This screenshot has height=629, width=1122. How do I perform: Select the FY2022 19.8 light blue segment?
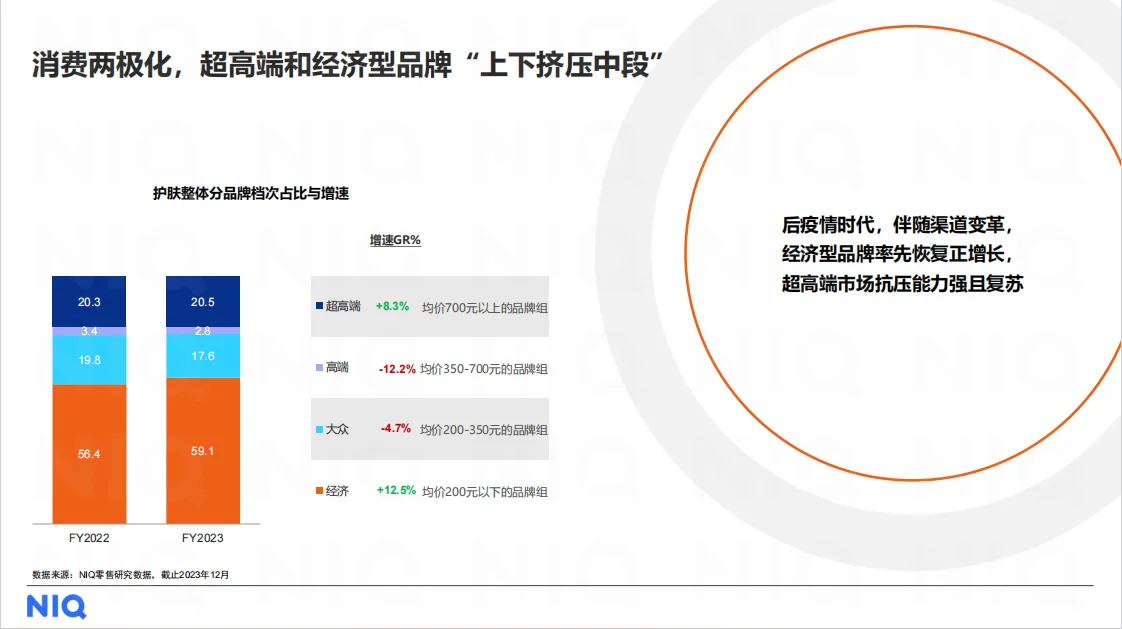(x=89, y=360)
